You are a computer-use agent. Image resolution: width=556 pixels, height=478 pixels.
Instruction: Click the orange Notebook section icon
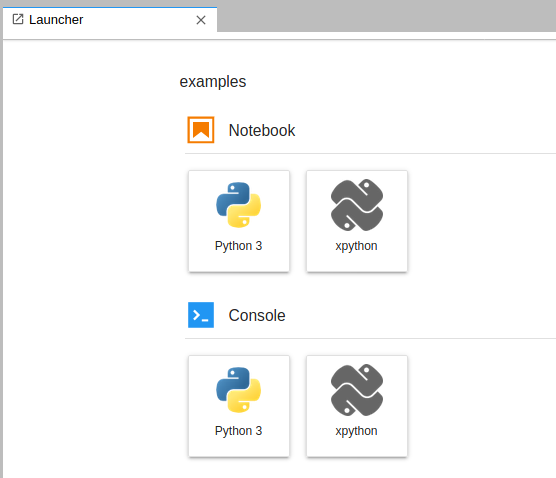(x=201, y=130)
